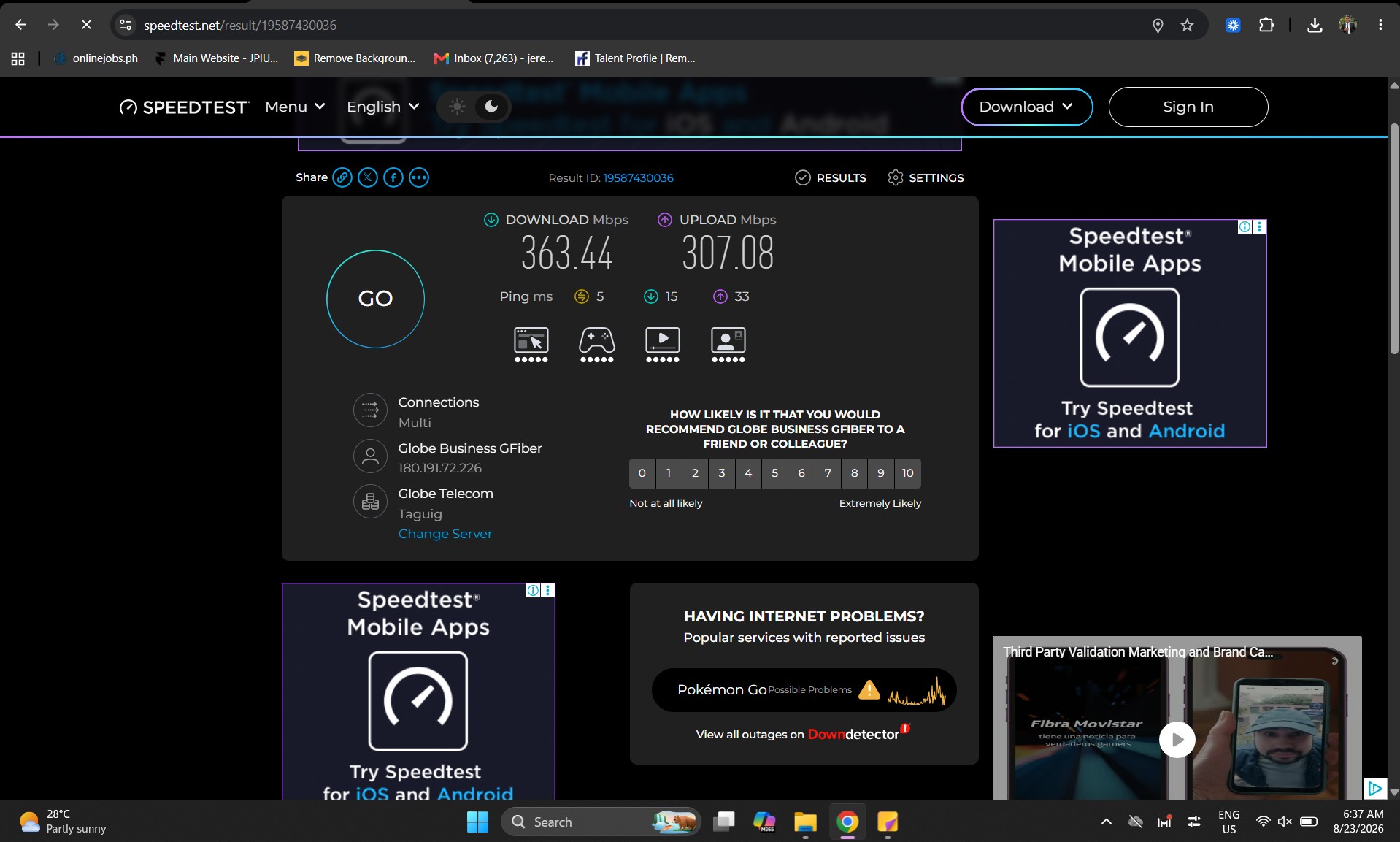This screenshot has width=1400, height=842.
Task: Start a new test with GO
Action: pos(375,299)
